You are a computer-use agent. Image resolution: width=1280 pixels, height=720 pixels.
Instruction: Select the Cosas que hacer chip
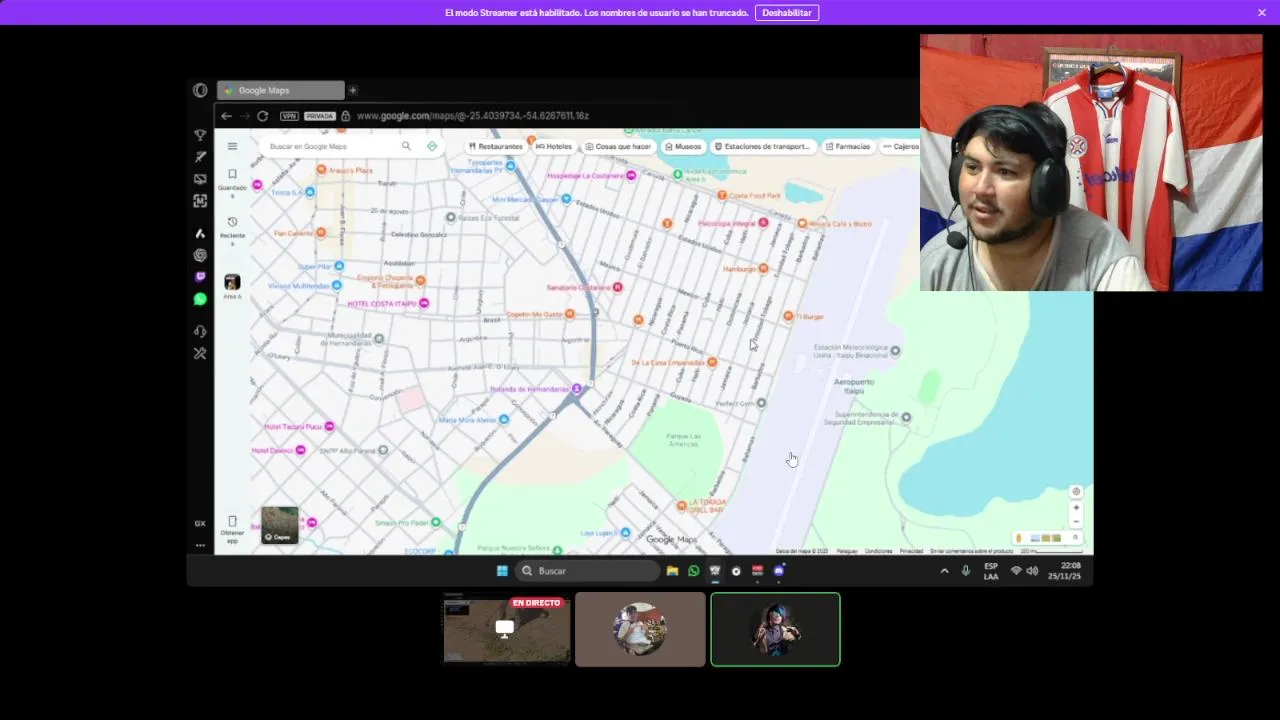coord(618,146)
